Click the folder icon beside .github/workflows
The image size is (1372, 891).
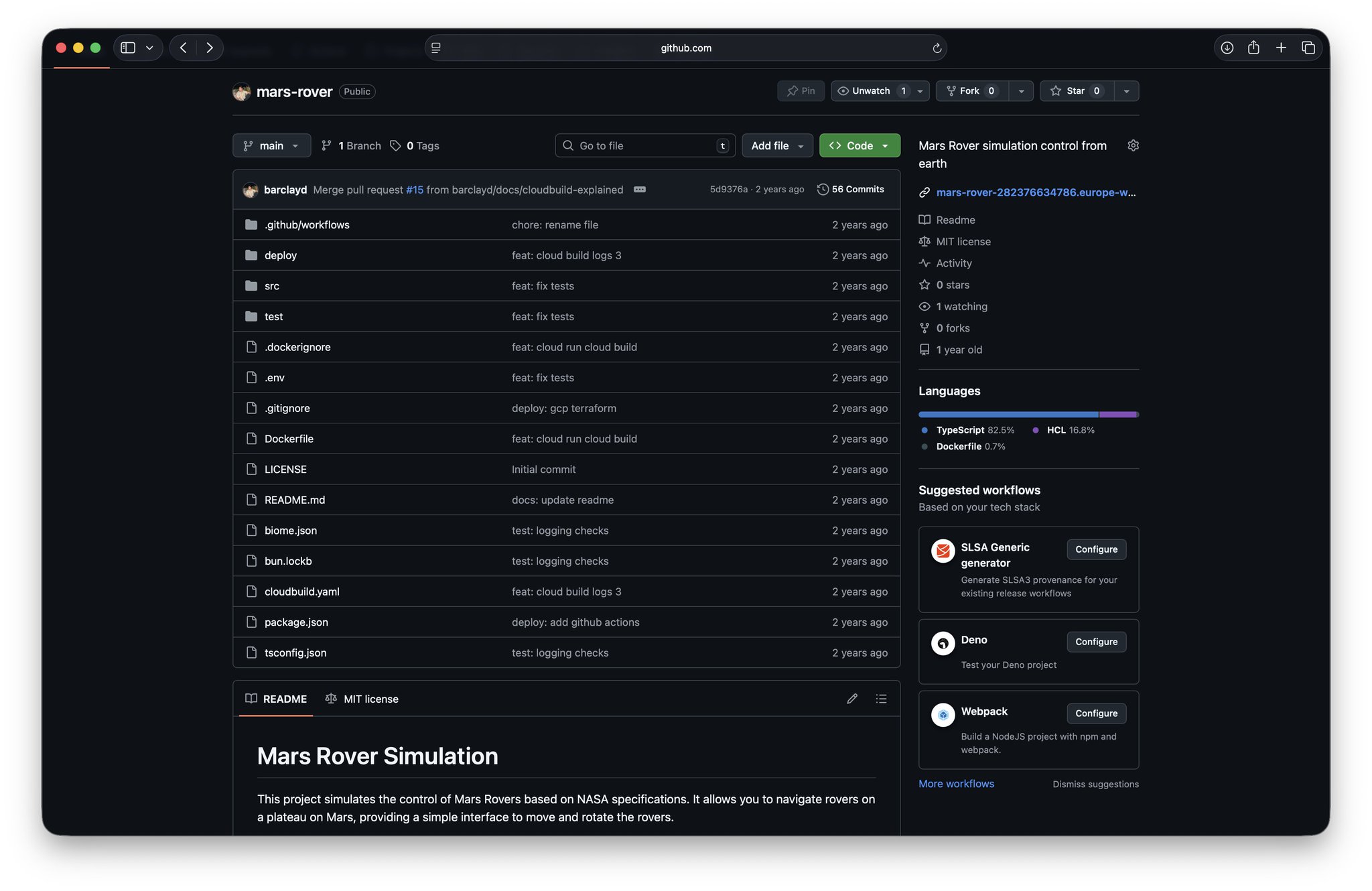[251, 224]
